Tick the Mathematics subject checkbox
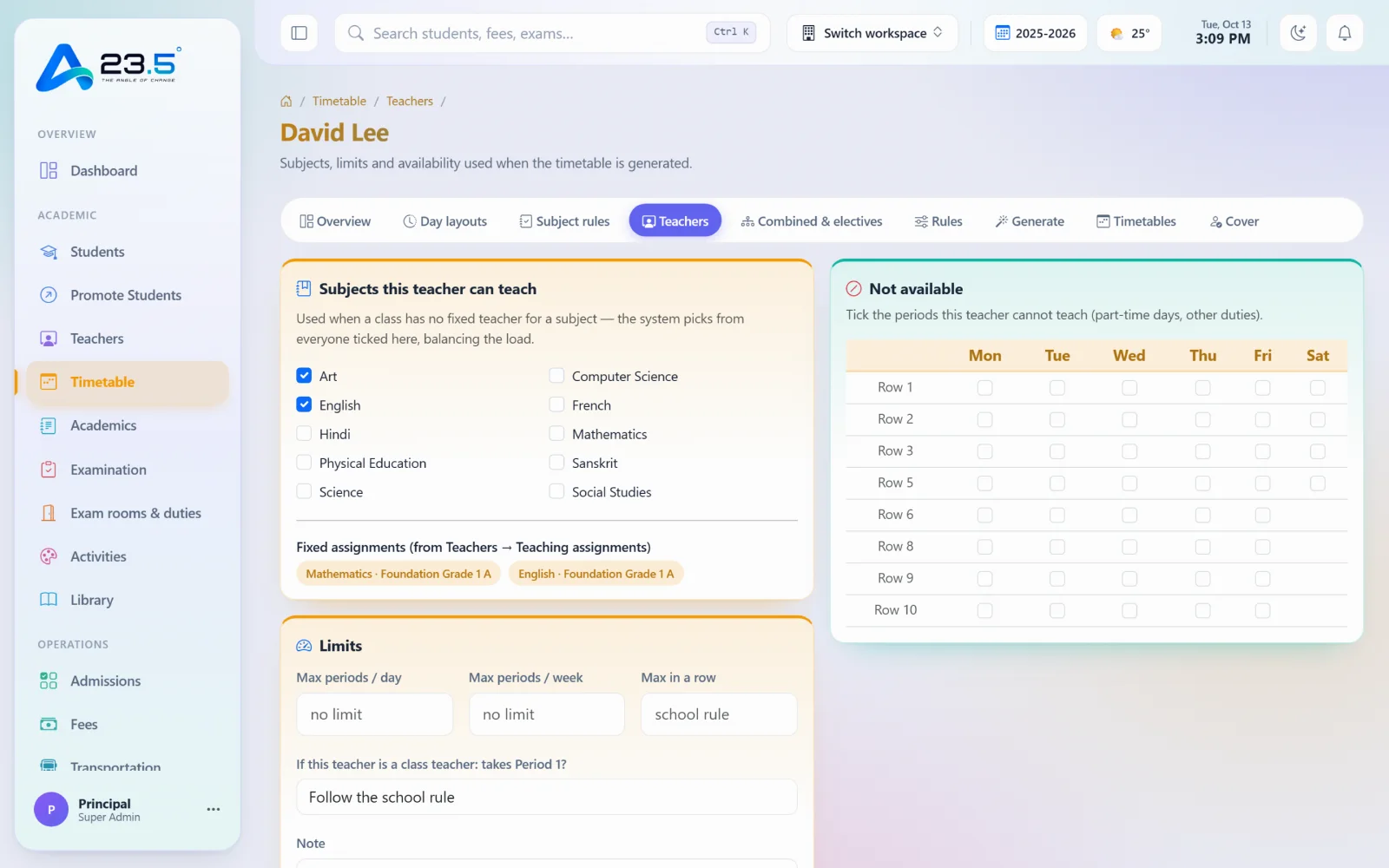This screenshot has height=868, width=1389. [556, 434]
